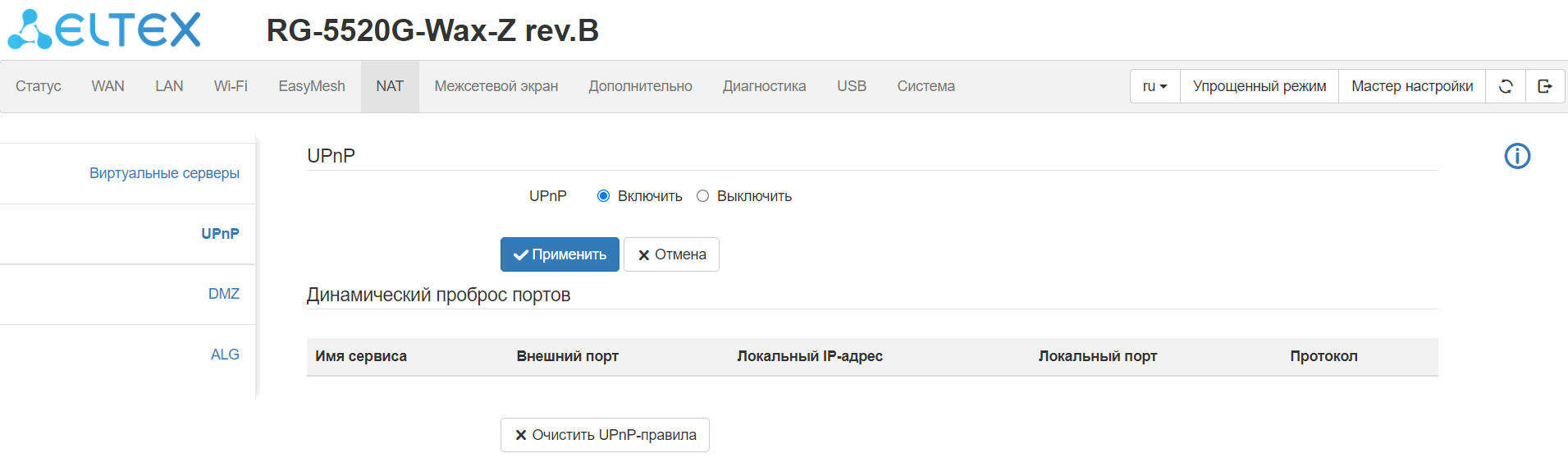
Task: Select Виртуальные серверы in the sidebar
Action: [164, 173]
